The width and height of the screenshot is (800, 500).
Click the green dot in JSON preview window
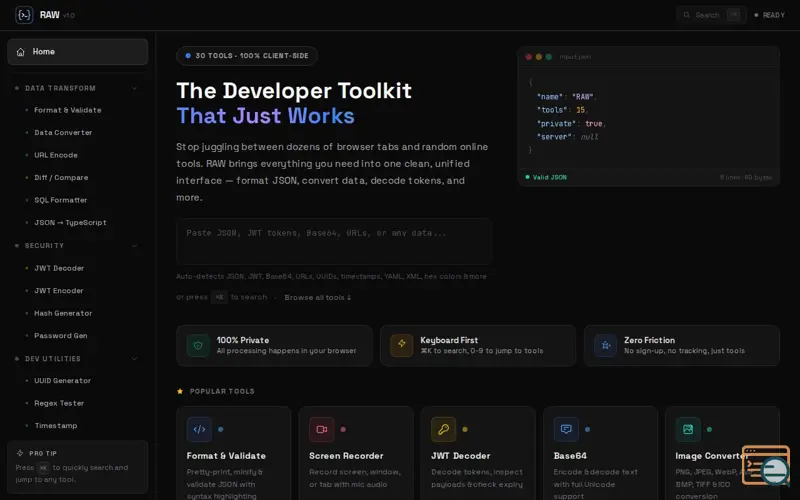tap(548, 57)
